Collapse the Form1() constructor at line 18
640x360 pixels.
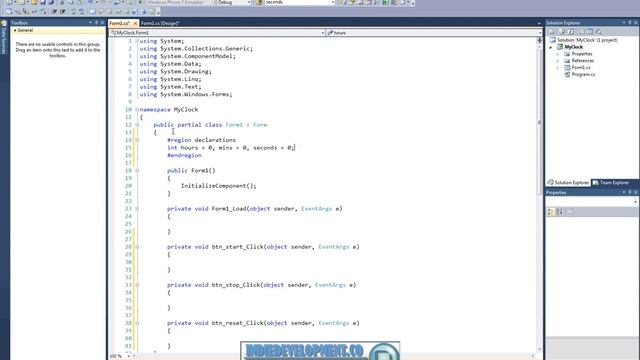point(137,171)
